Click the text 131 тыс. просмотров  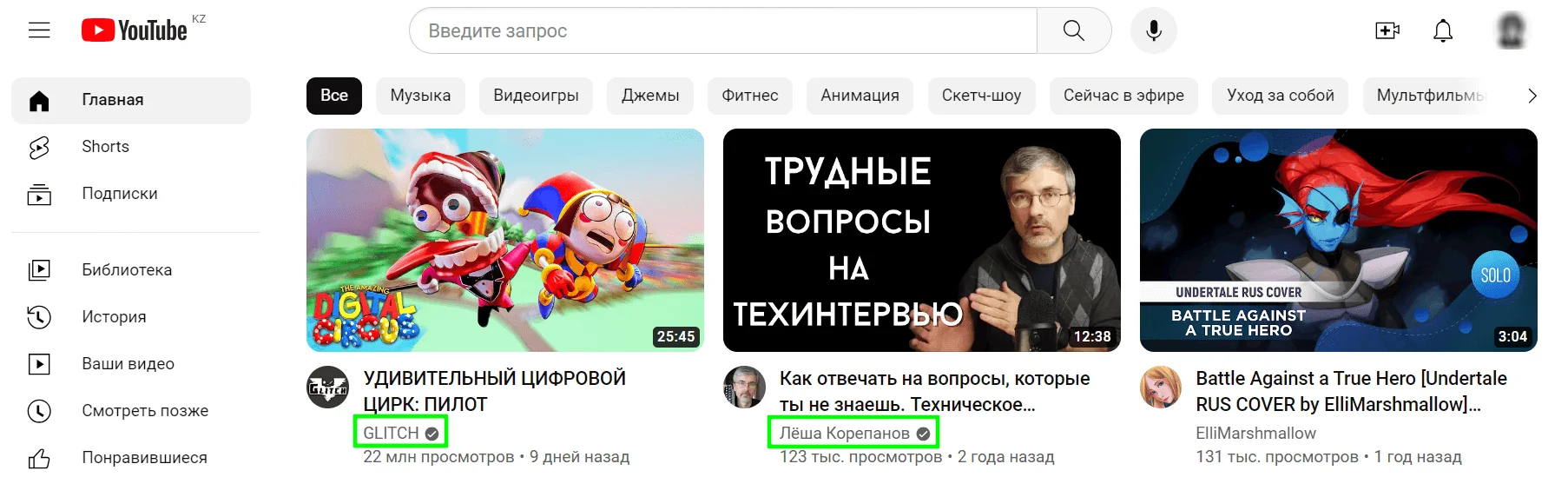1277,457
